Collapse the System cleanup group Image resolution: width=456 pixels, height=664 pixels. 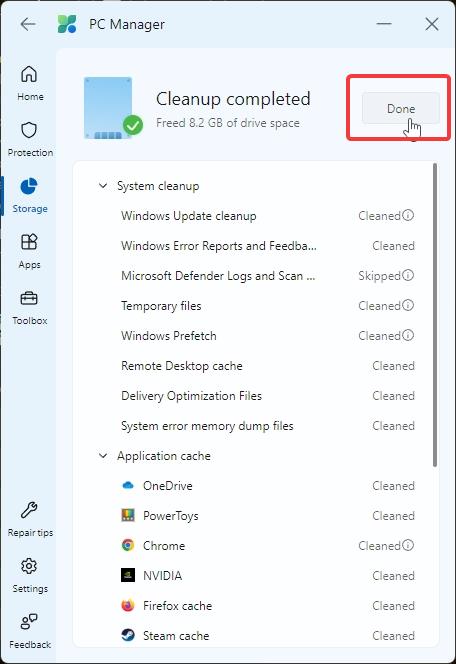(103, 185)
